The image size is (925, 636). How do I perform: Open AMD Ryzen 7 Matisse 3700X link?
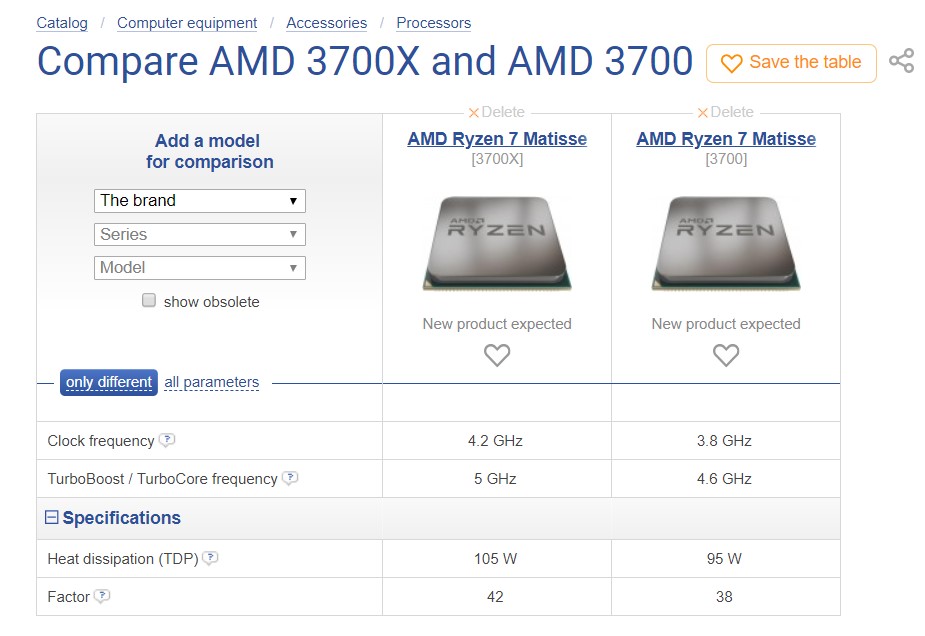click(497, 139)
